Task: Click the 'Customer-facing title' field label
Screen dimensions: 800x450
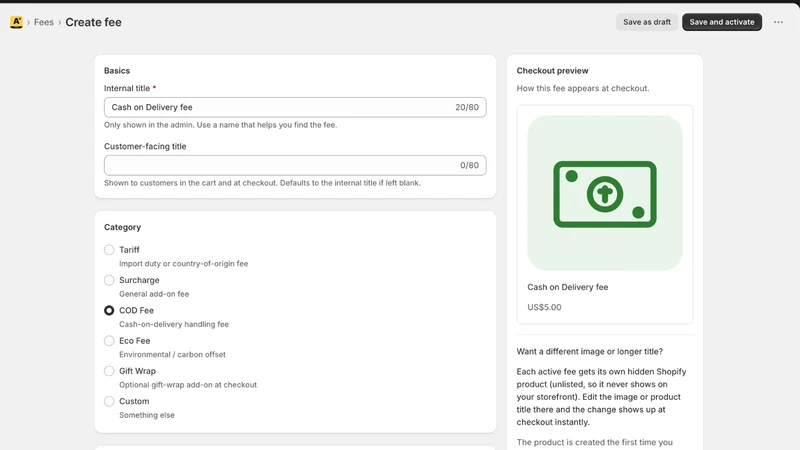Action: coord(145,146)
